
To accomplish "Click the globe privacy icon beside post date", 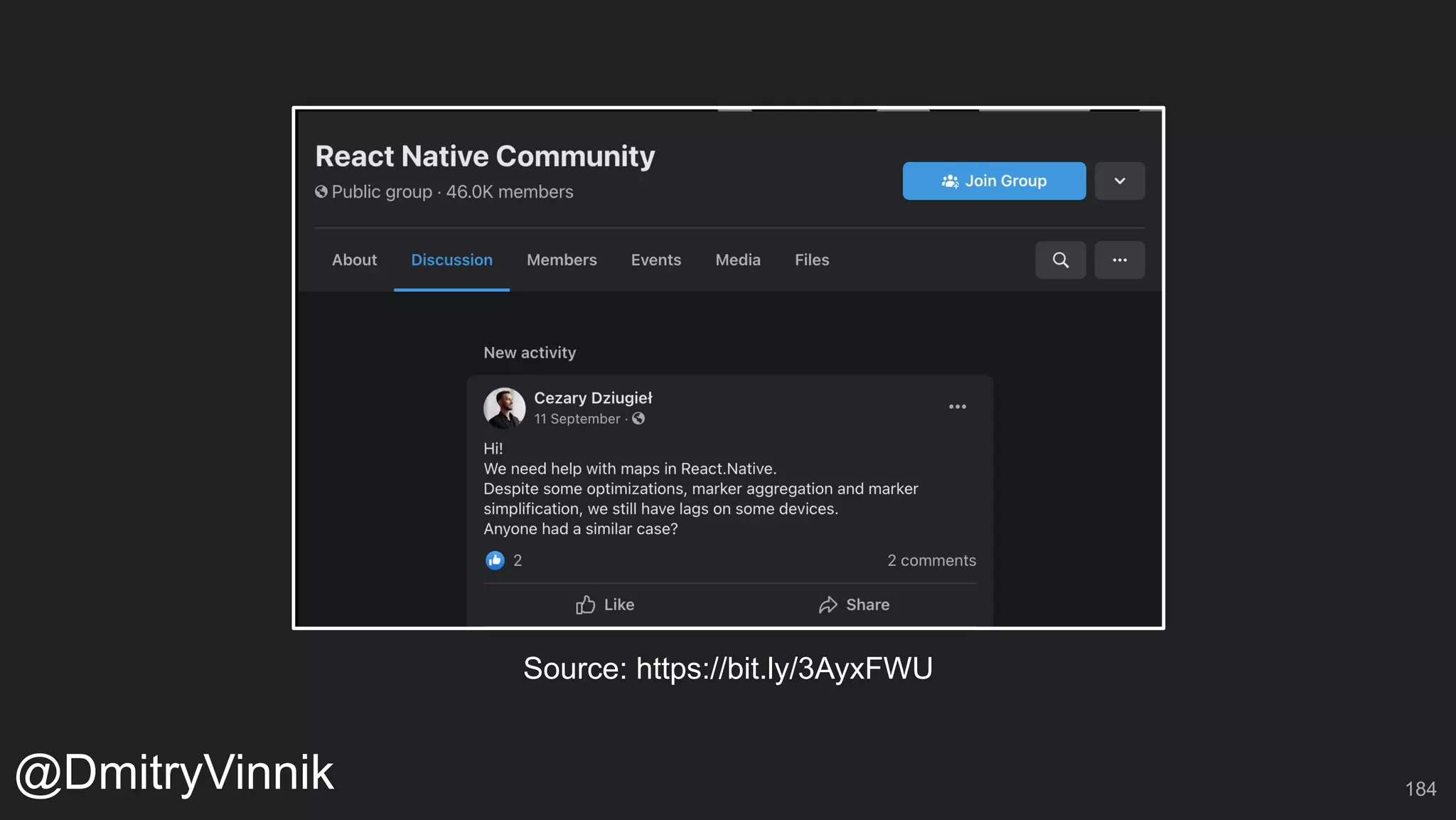I will coord(638,419).
